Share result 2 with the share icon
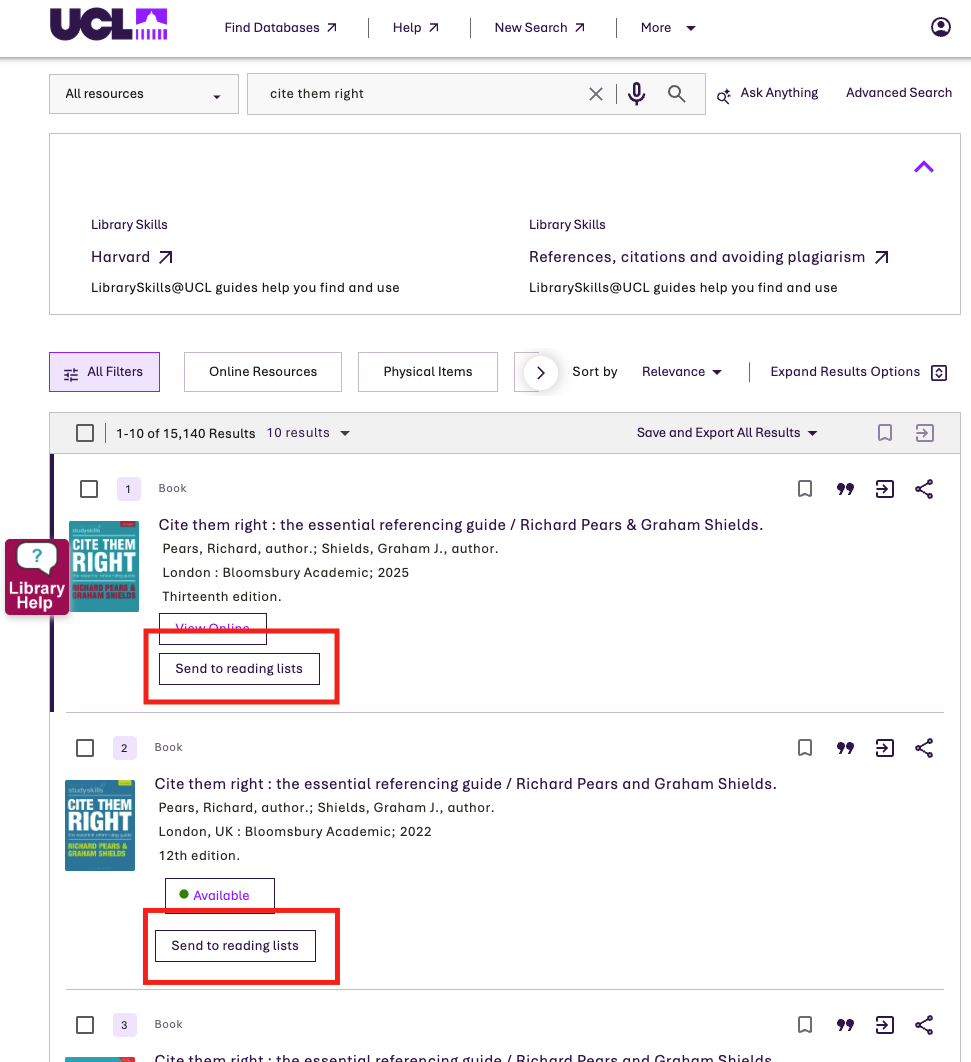The height and width of the screenshot is (1062, 971). coord(924,748)
